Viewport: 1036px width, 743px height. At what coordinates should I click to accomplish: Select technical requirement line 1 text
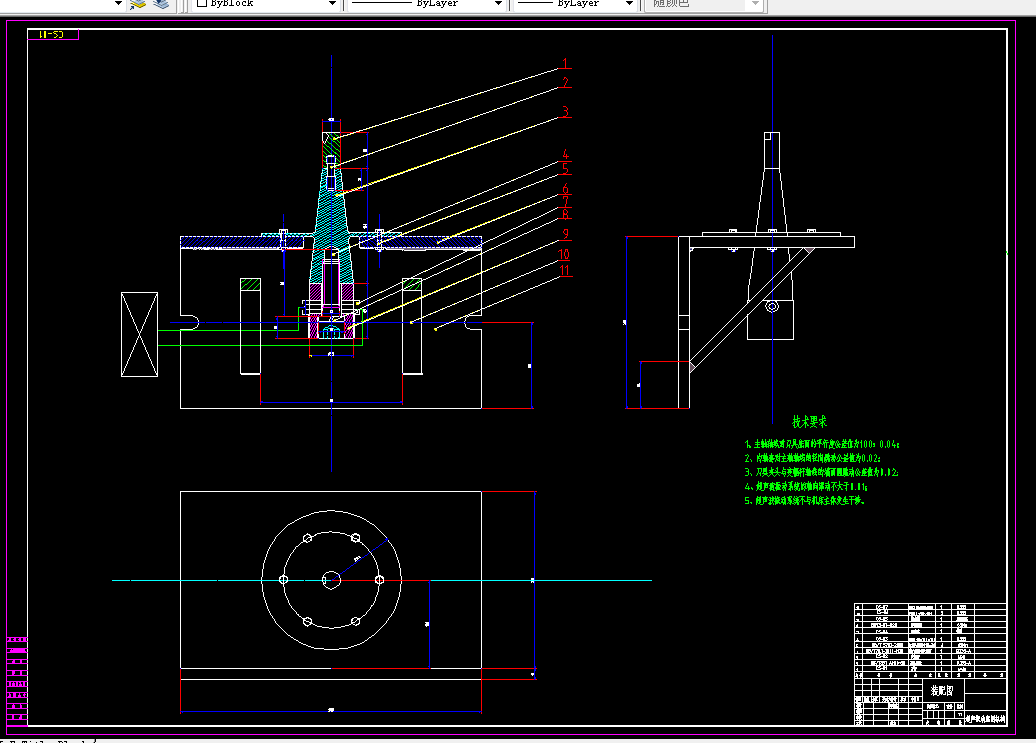coord(822,444)
